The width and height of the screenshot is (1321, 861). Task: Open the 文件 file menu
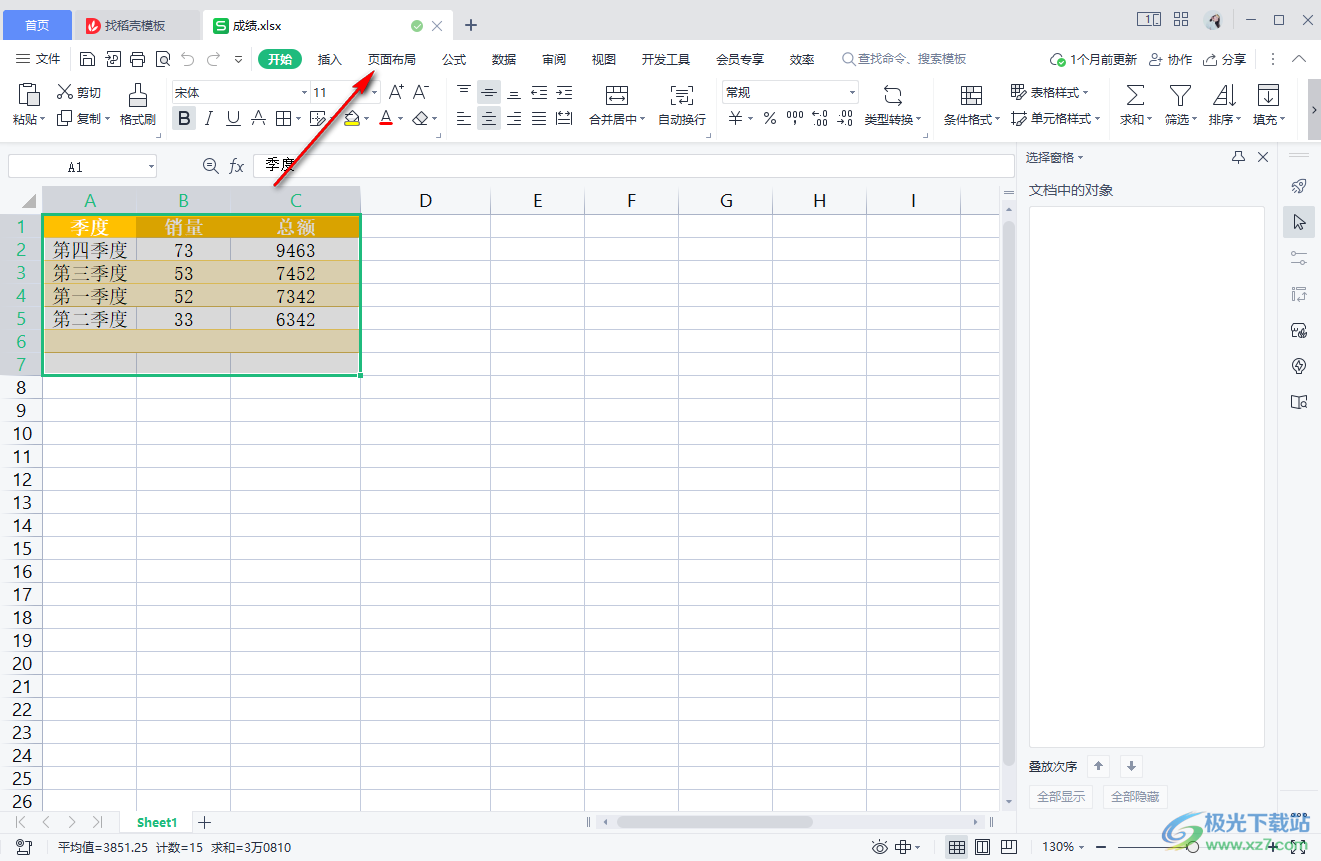coord(39,59)
